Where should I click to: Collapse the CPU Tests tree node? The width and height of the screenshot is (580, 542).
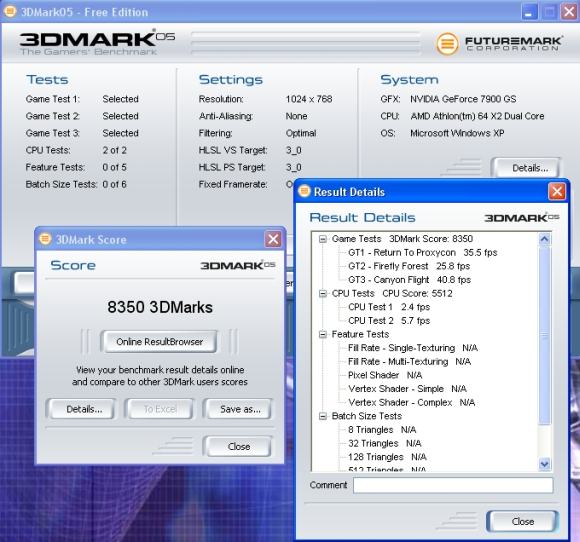pos(323,294)
